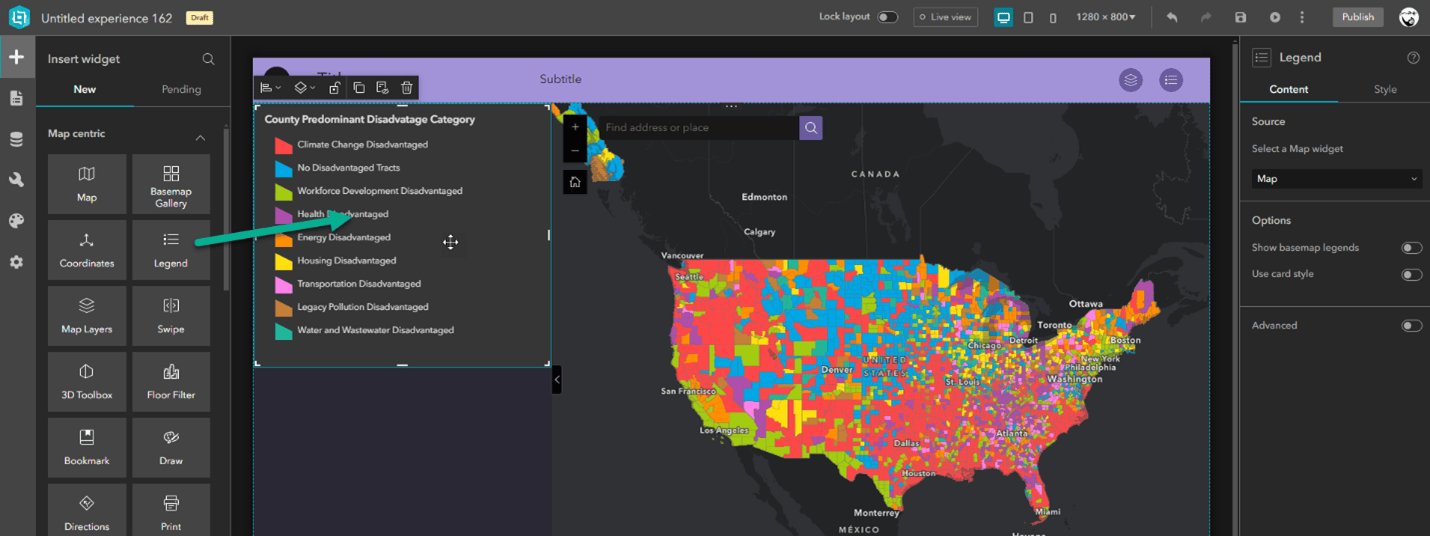Delete the selected Legend widget
Viewport: 1430px width, 536px height.
406,88
